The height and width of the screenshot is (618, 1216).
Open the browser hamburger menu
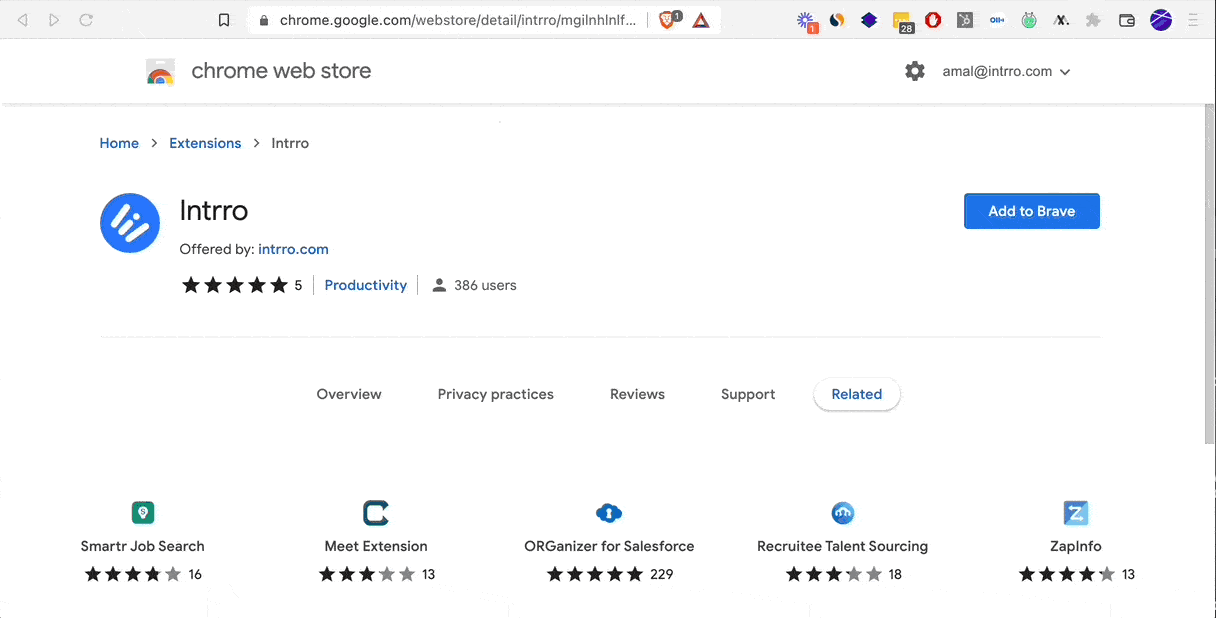click(1193, 20)
